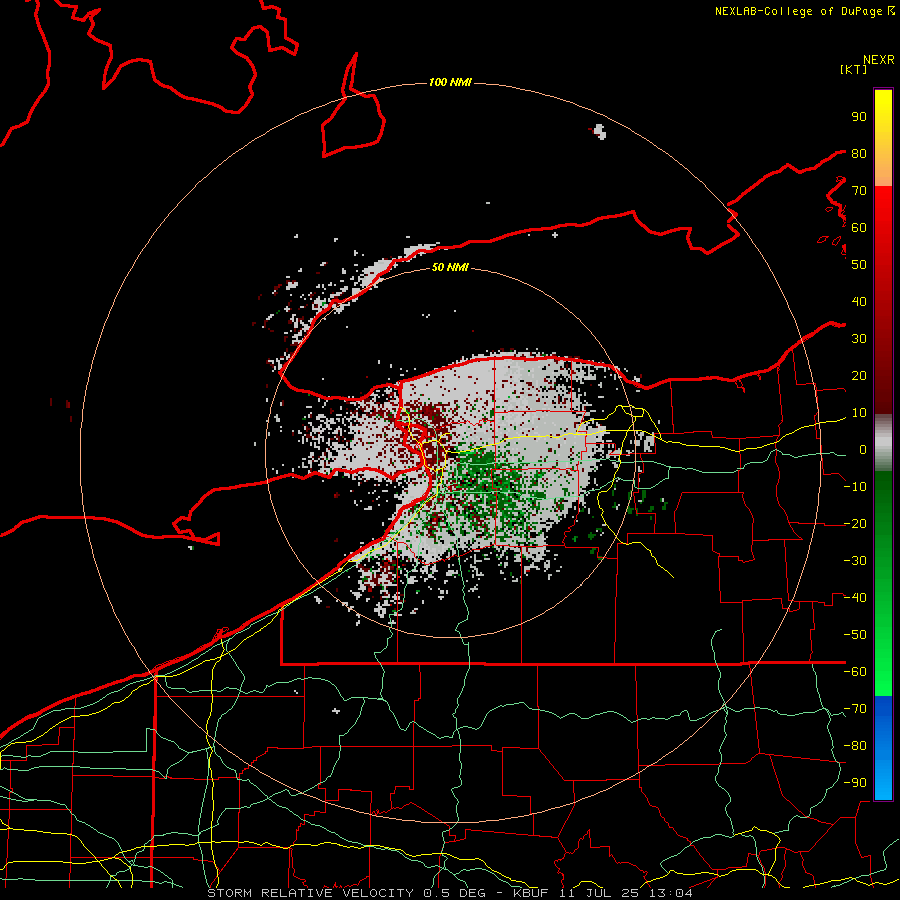Click the 40 value on velocity scale
The height and width of the screenshot is (900, 900).
[859, 301]
